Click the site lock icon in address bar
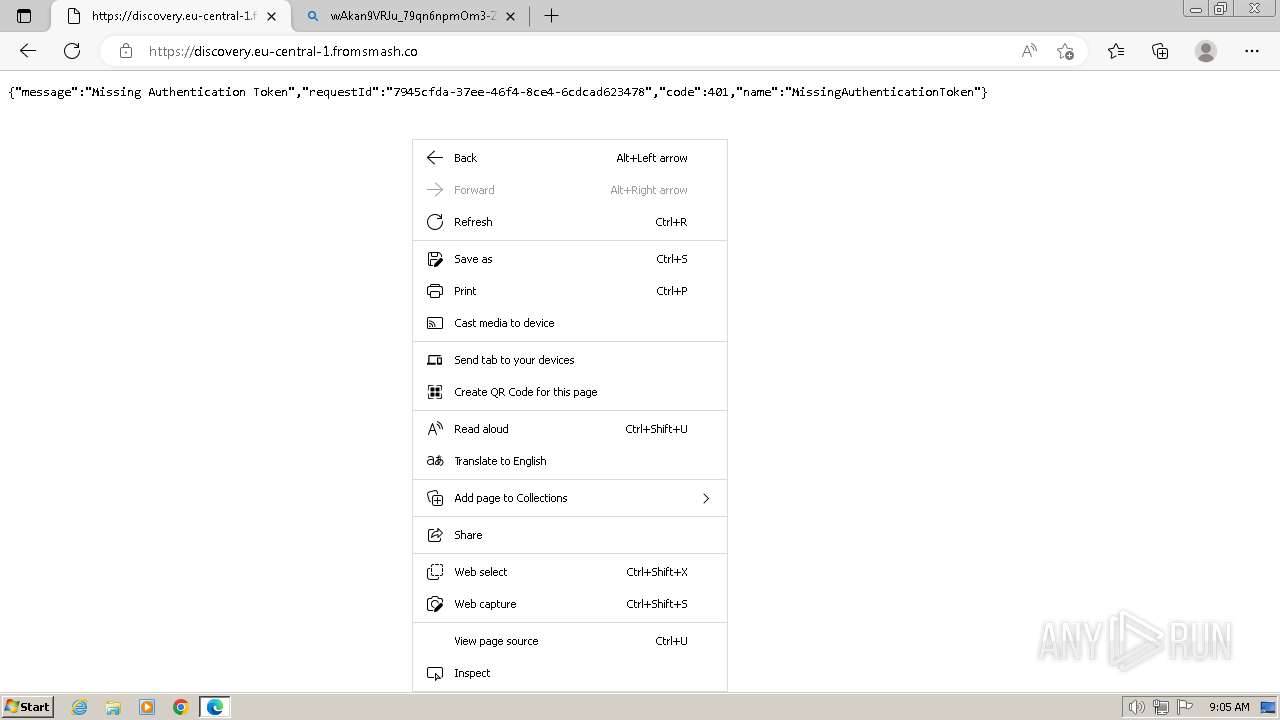1280x720 pixels. click(x=126, y=51)
